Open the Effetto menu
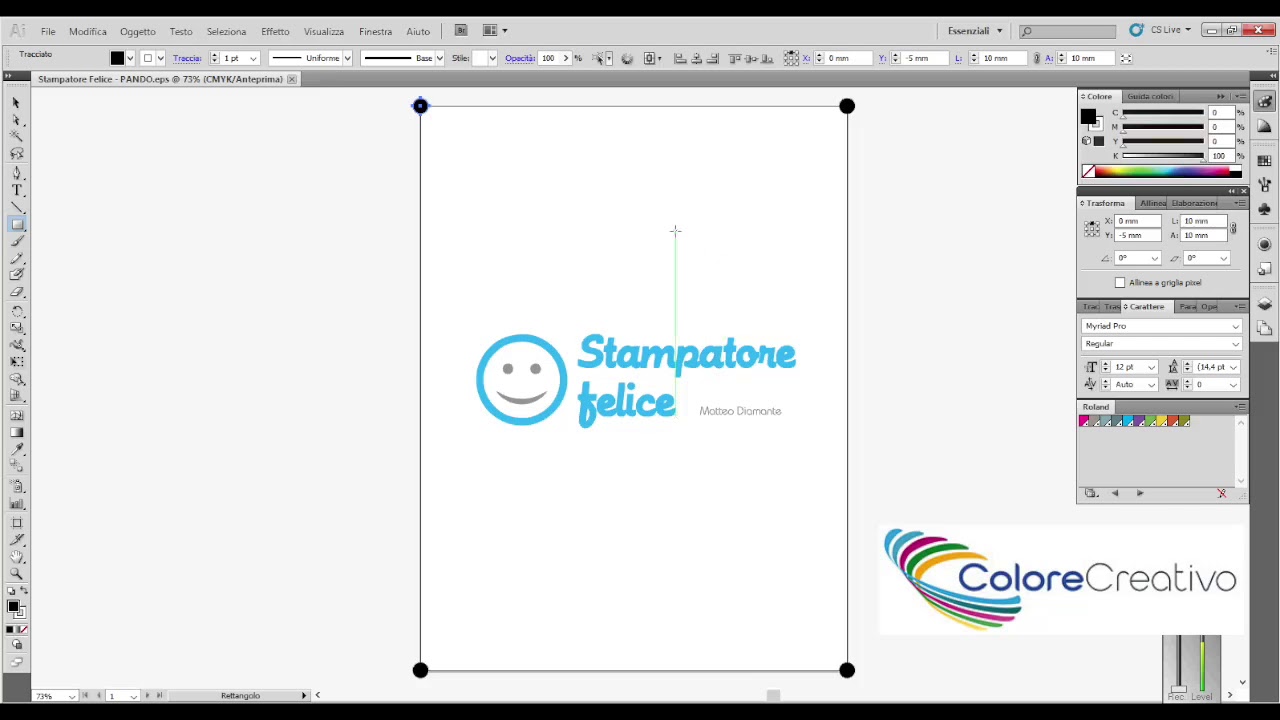The image size is (1280, 720). pyautogui.click(x=275, y=31)
